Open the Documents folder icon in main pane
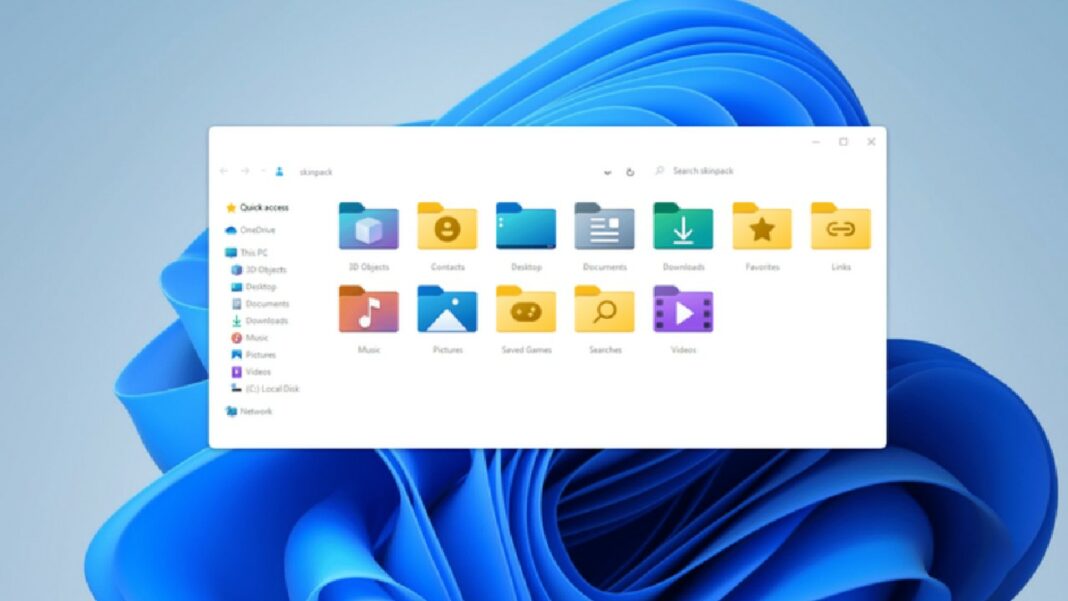Image resolution: width=1068 pixels, height=601 pixels. click(x=604, y=226)
